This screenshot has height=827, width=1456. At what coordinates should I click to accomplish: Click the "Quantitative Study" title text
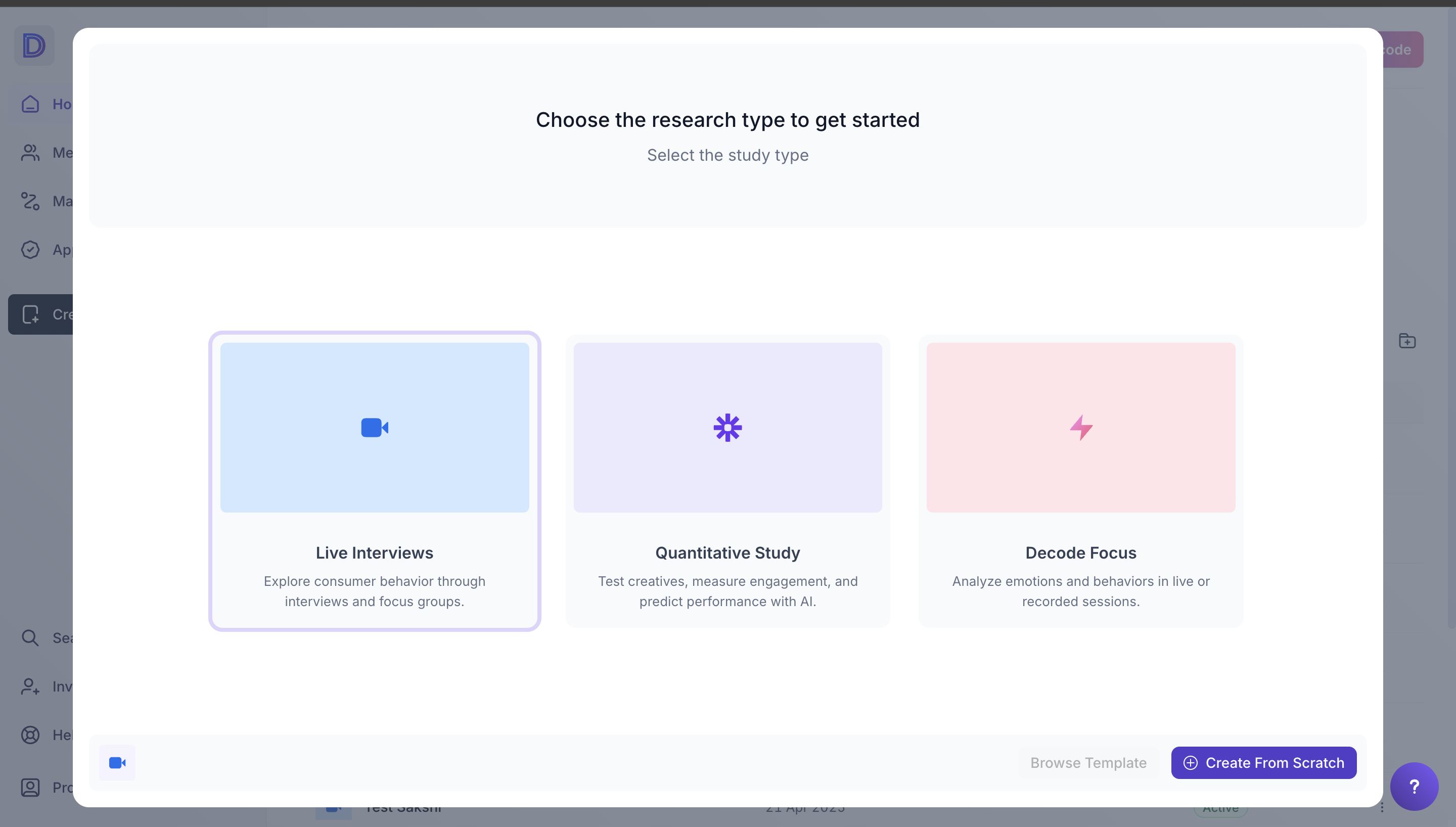[727, 553]
